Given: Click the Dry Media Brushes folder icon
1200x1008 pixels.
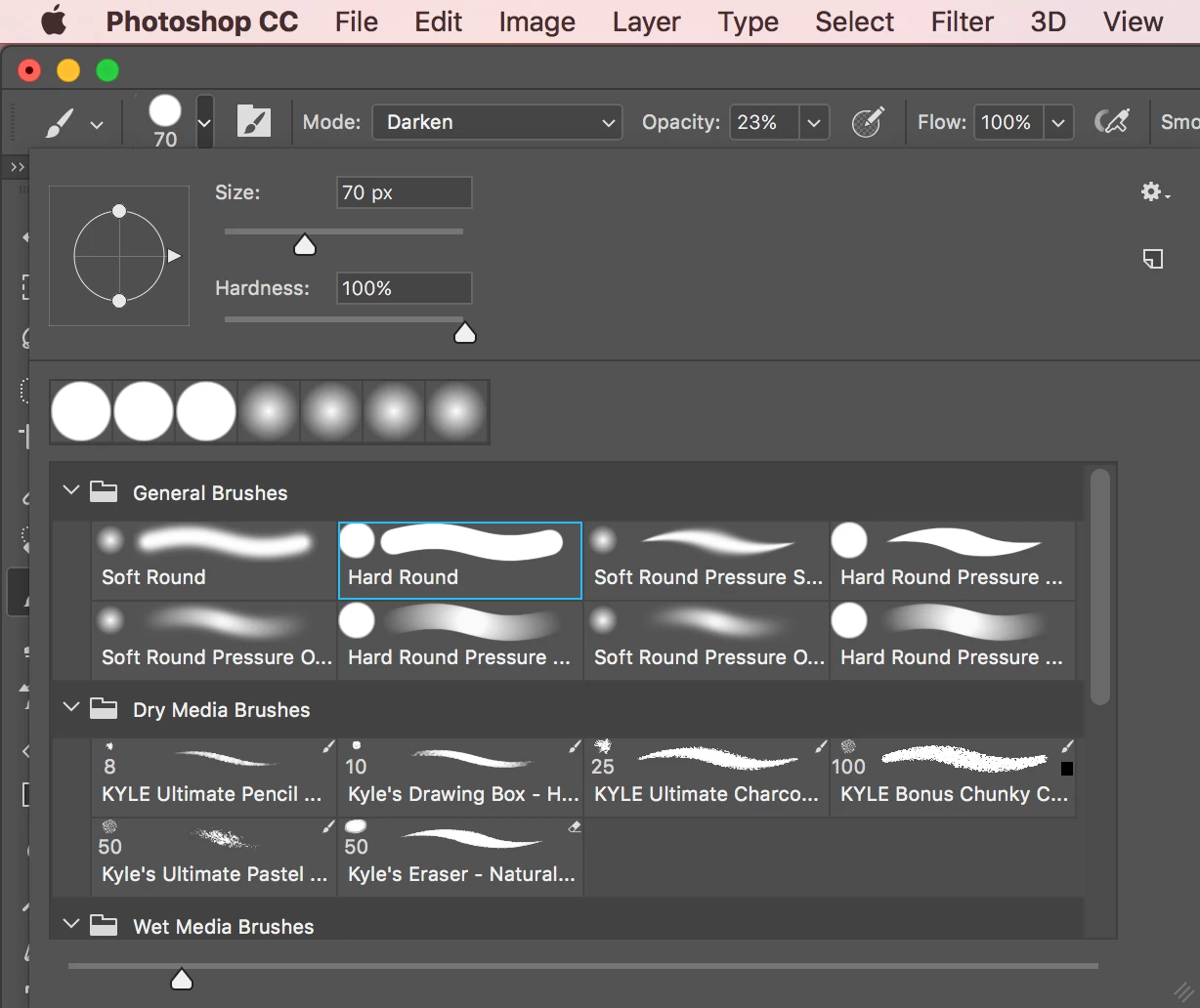Looking at the screenshot, I should [104, 708].
